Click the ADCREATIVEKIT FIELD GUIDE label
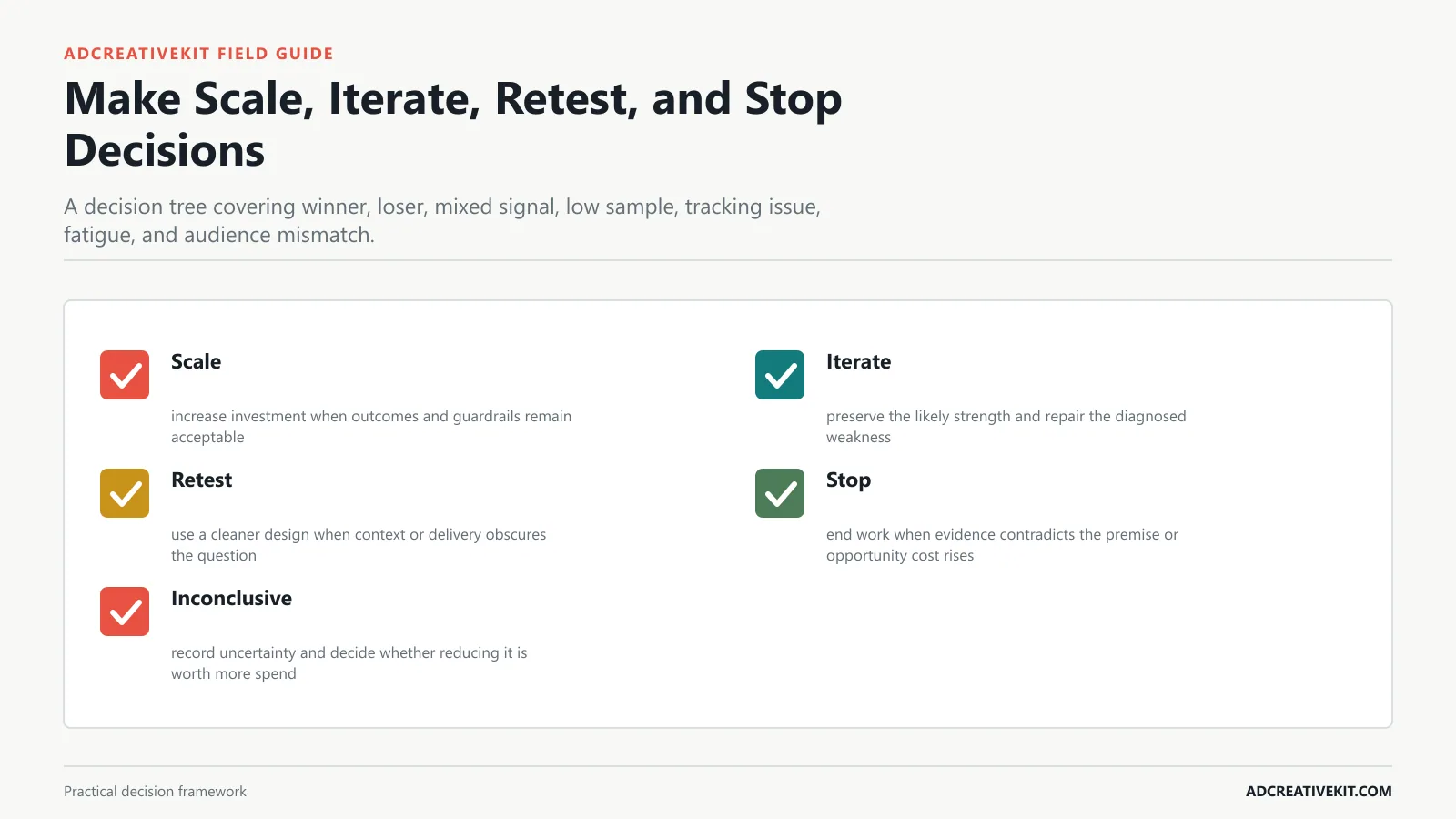This screenshot has height=819, width=1456. 198,54
